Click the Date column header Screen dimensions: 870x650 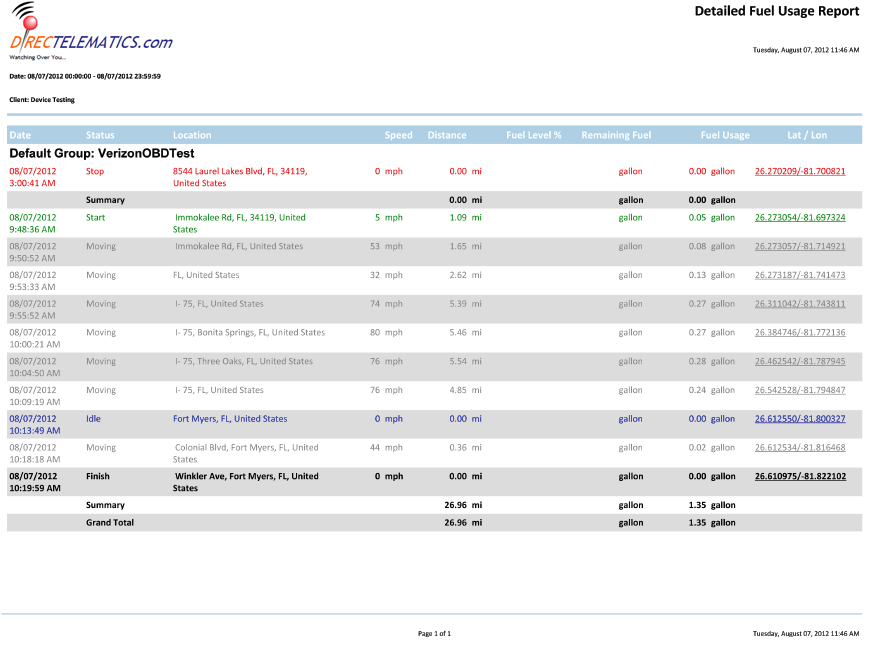tap(21, 135)
